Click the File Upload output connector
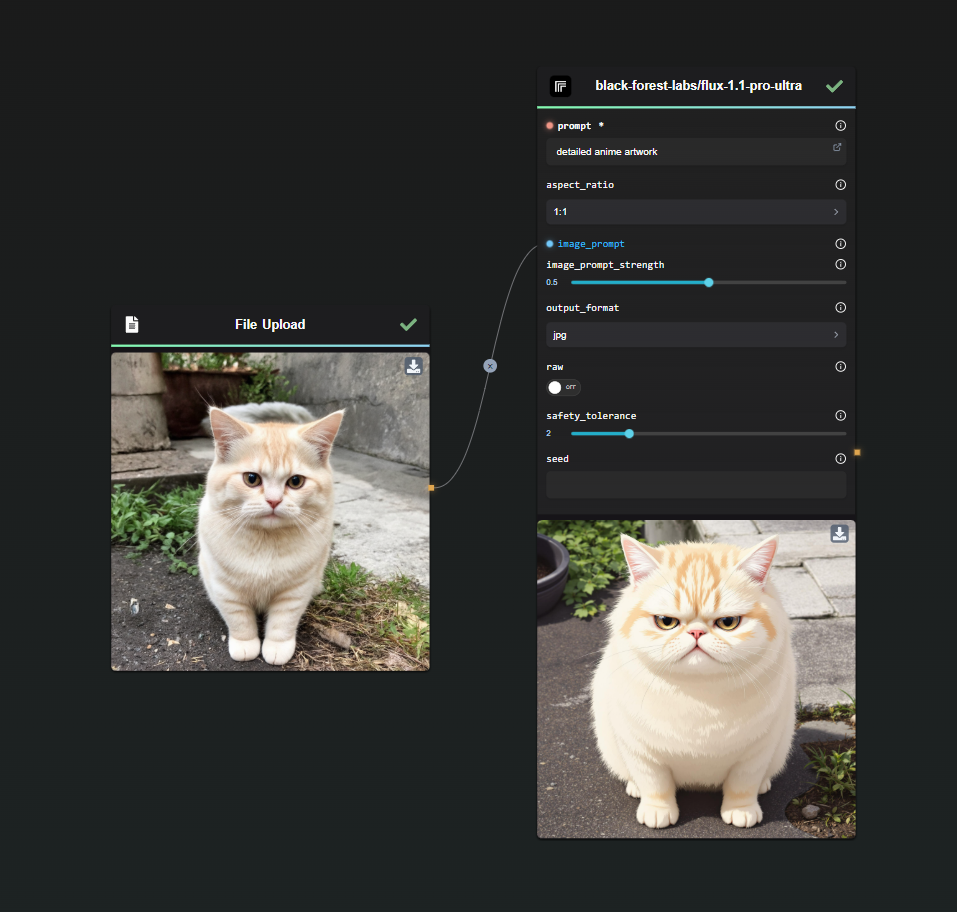This screenshot has height=912, width=957. point(432,488)
